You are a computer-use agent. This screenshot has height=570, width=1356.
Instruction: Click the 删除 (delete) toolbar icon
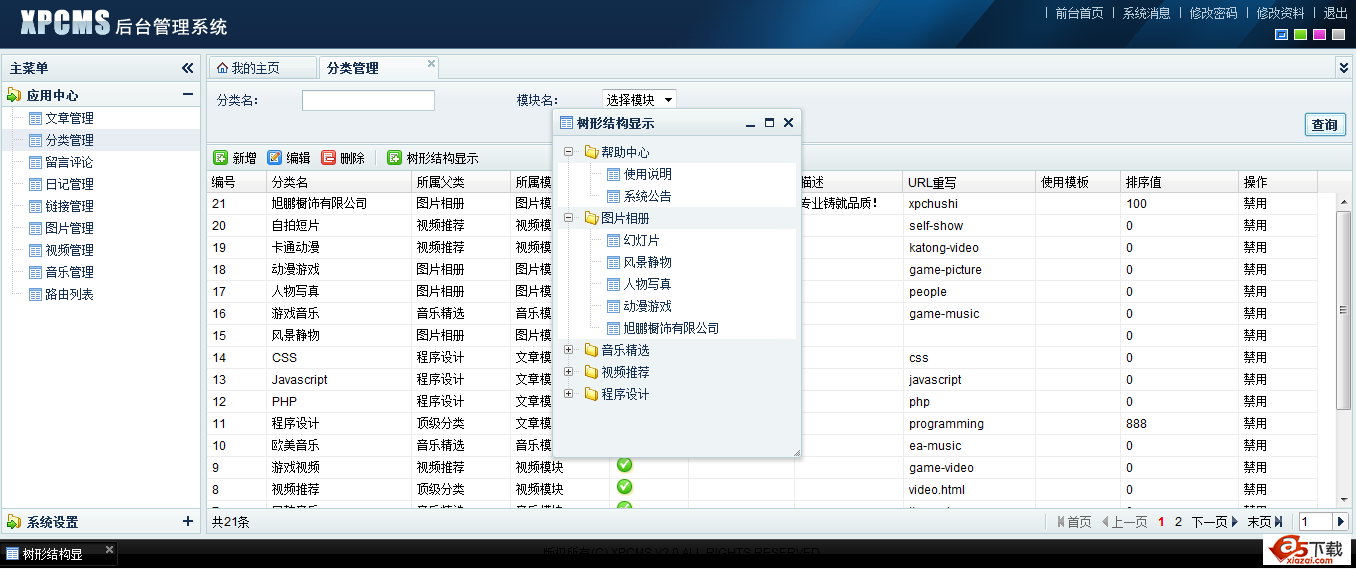[x=328, y=158]
